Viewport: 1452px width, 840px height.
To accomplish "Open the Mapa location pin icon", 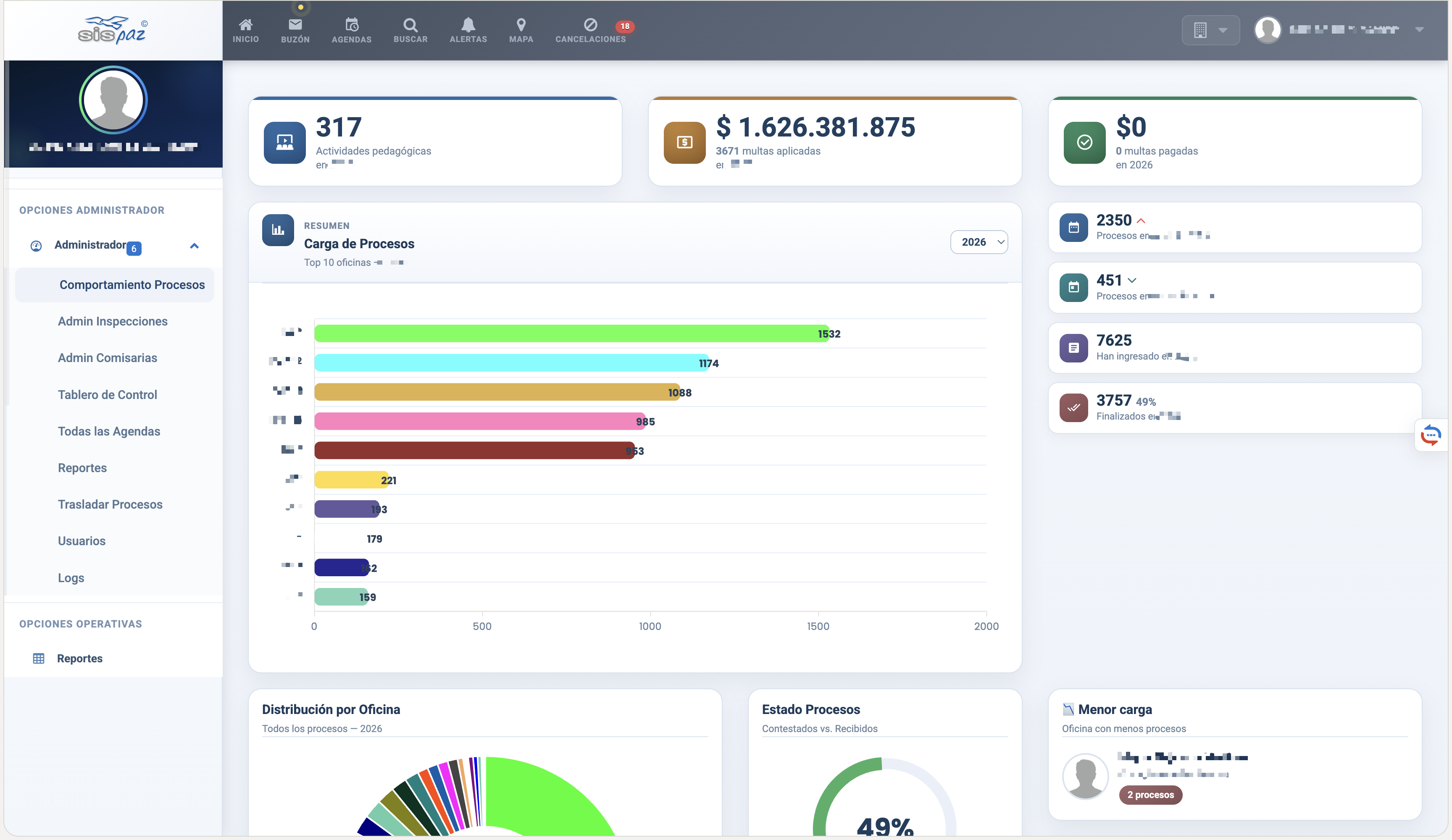I will tap(521, 25).
